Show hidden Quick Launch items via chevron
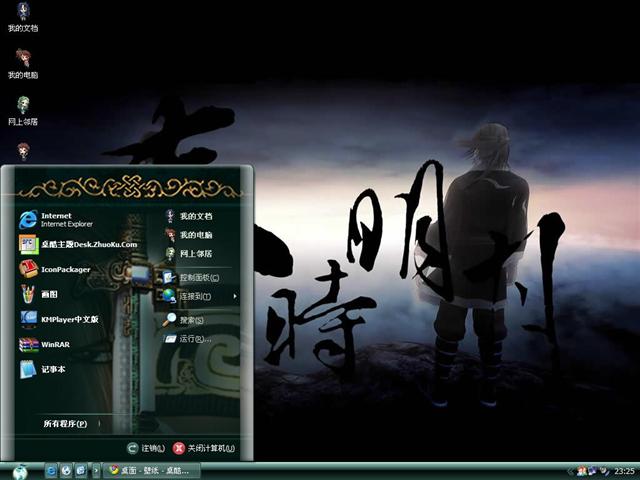640x480 pixels. [x=96, y=470]
